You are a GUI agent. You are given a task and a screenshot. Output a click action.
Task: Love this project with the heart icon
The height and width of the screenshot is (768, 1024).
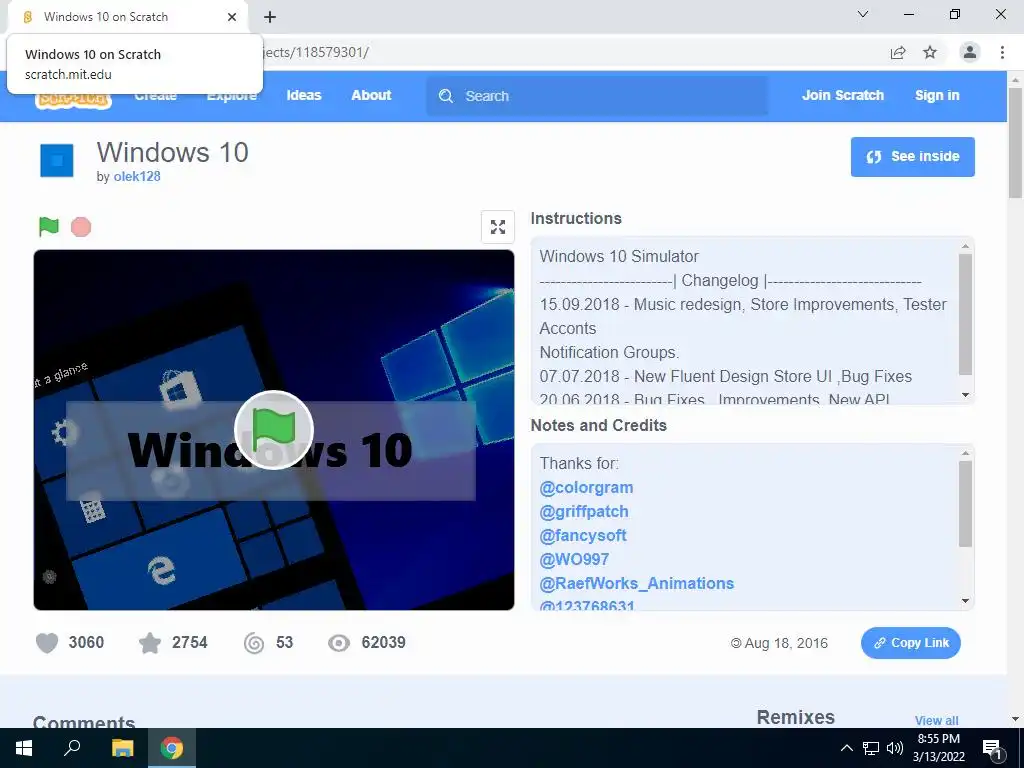[47, 643]
